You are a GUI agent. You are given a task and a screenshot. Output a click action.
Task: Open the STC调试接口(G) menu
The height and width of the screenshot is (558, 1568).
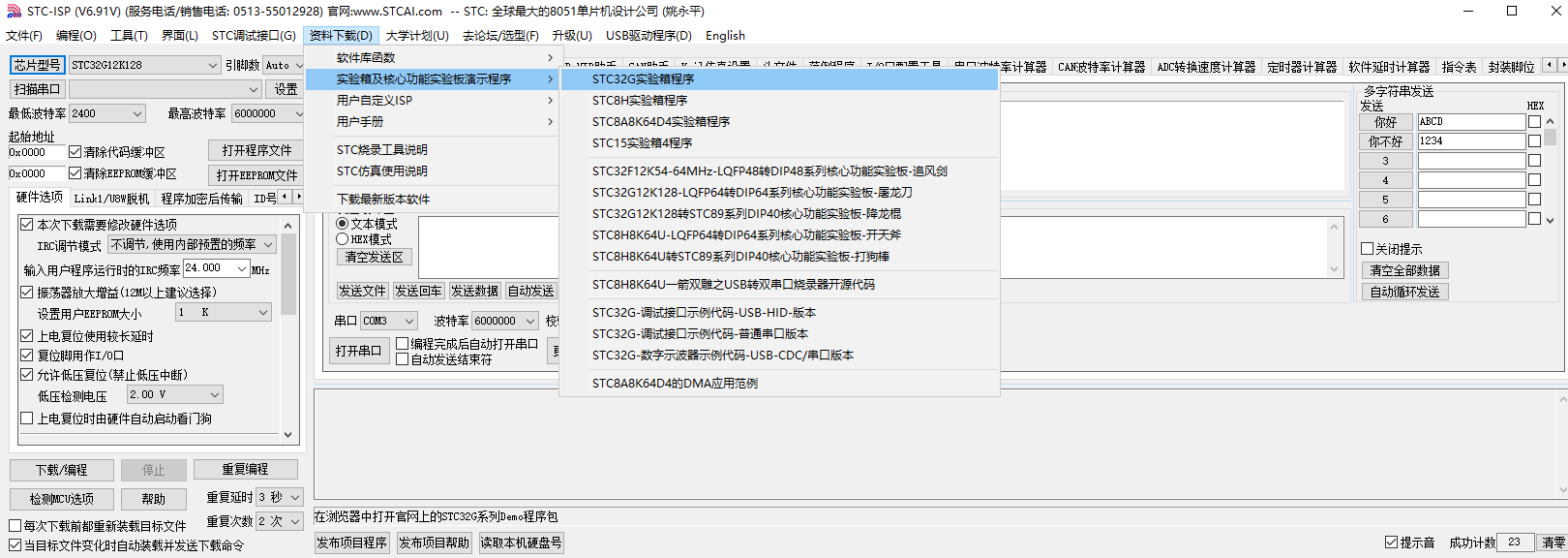coord(254,36)
